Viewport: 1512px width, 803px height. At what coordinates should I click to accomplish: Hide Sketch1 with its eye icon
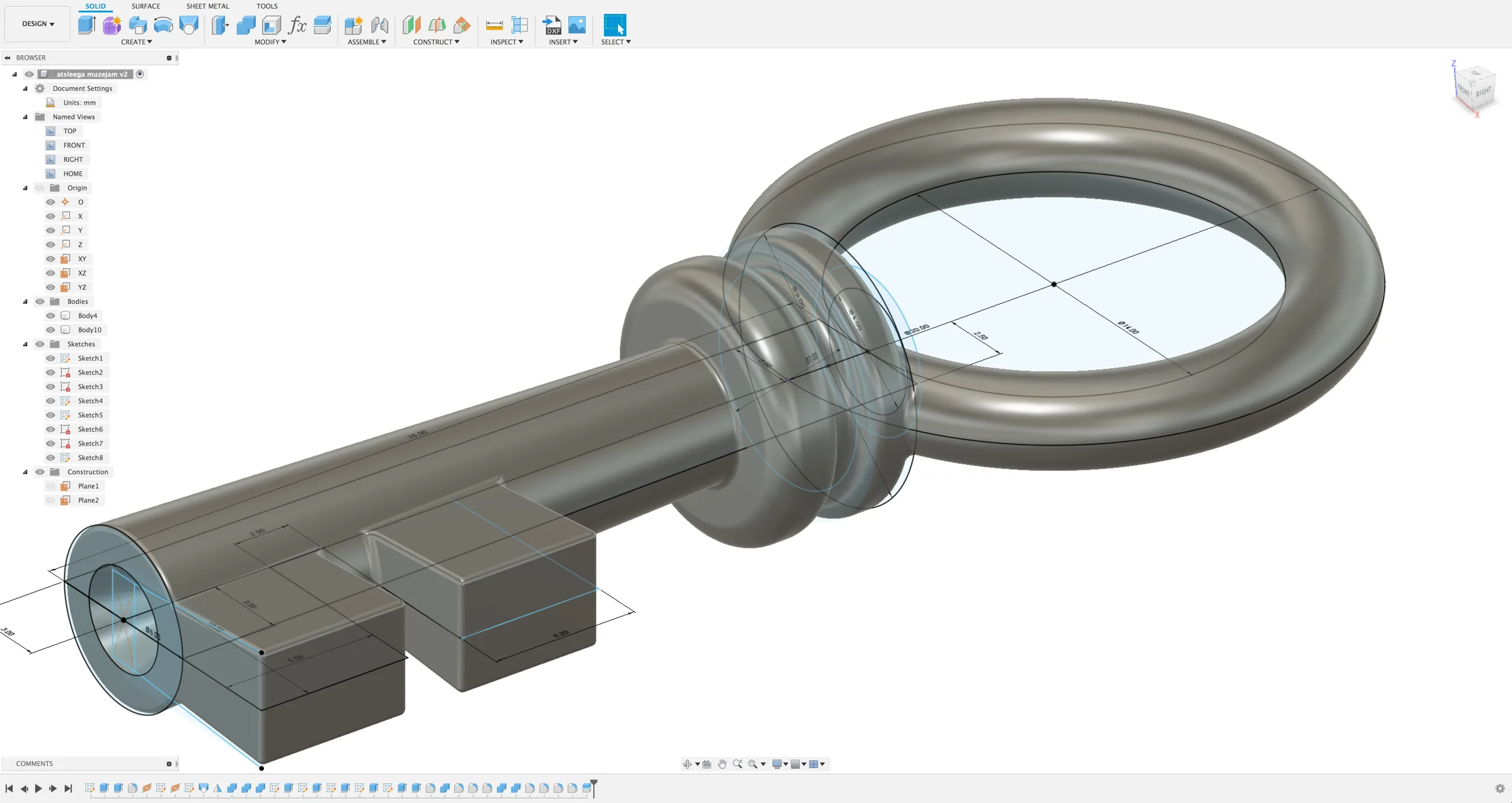[51, 358]
